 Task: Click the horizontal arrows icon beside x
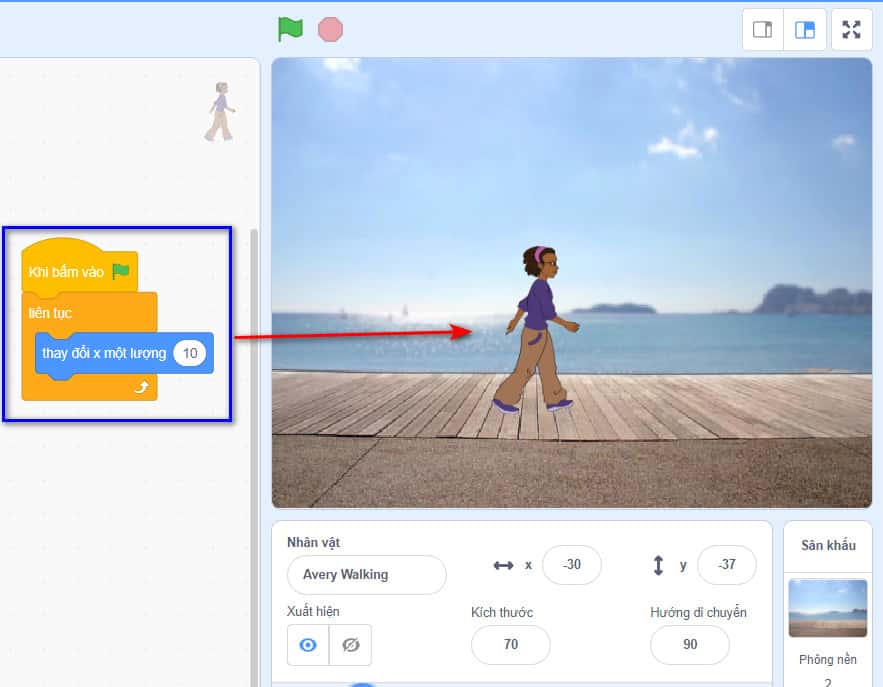point(503,565)
